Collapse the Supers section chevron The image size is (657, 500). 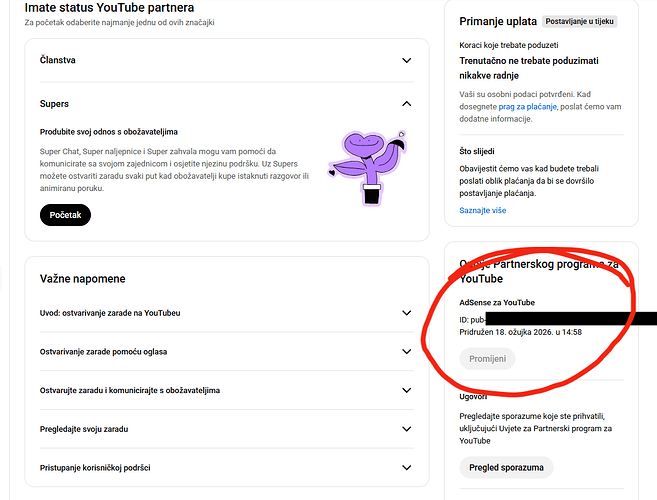[x=406, y=103]
